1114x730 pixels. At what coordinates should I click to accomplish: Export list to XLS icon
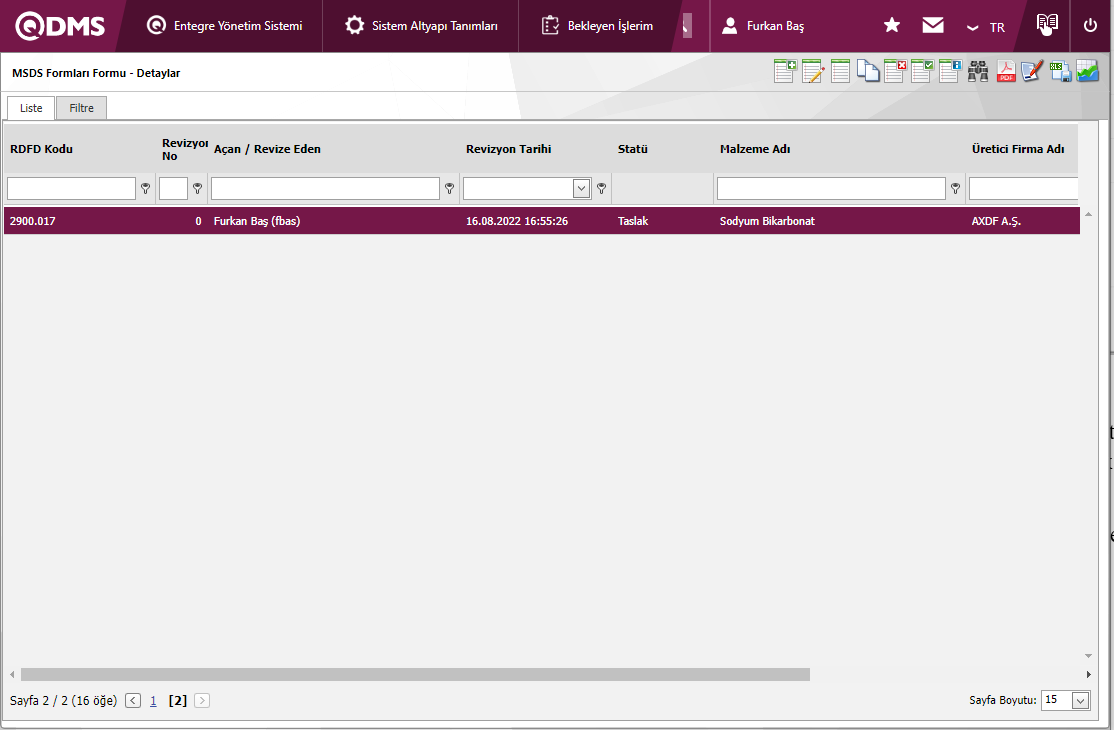point(1060,71)
